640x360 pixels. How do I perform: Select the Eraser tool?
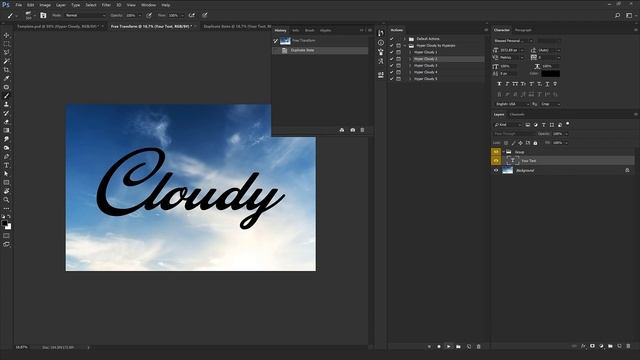coord(6,122)
